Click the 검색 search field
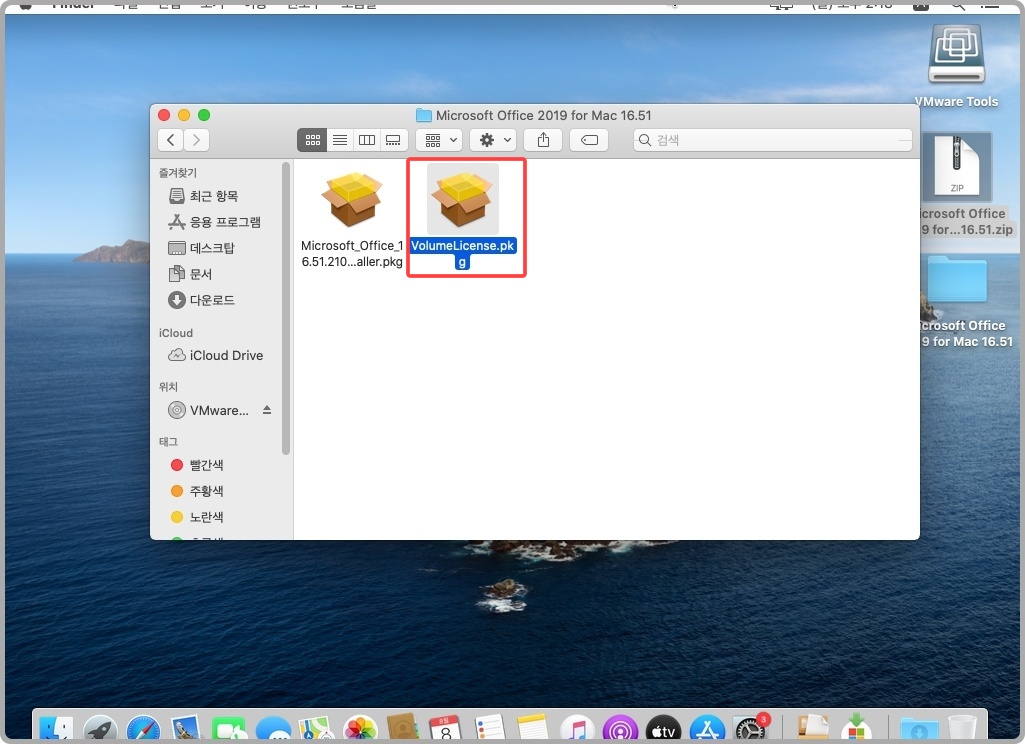The width and height of the screenshot is (1025, 744). pyautogui.click(x=773, y=140)
